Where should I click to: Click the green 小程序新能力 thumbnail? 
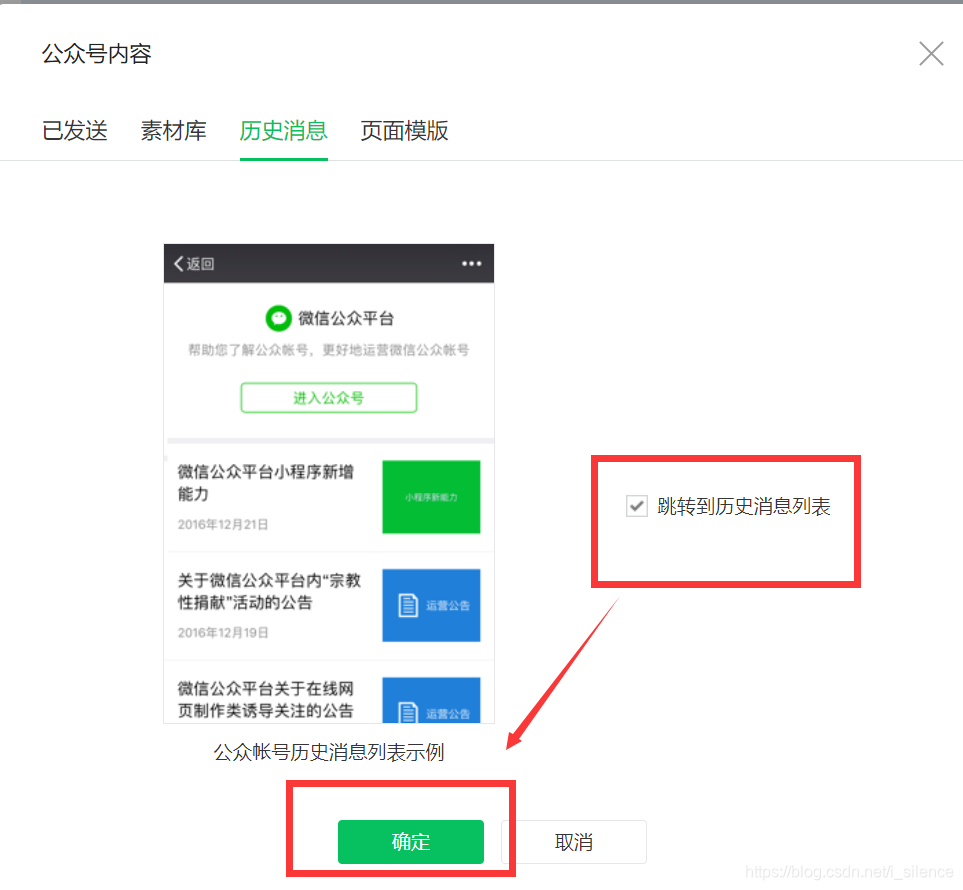tap(431, 497)
